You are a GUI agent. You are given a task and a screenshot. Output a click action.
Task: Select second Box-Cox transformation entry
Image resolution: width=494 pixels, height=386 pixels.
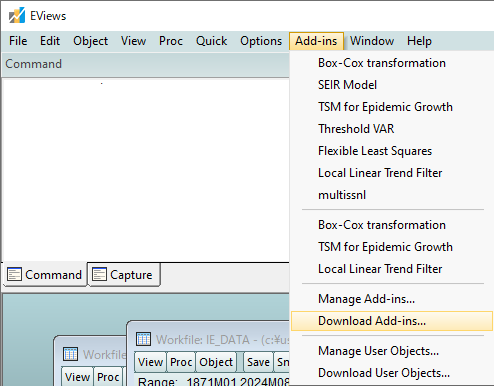click(x=392, y=225)
